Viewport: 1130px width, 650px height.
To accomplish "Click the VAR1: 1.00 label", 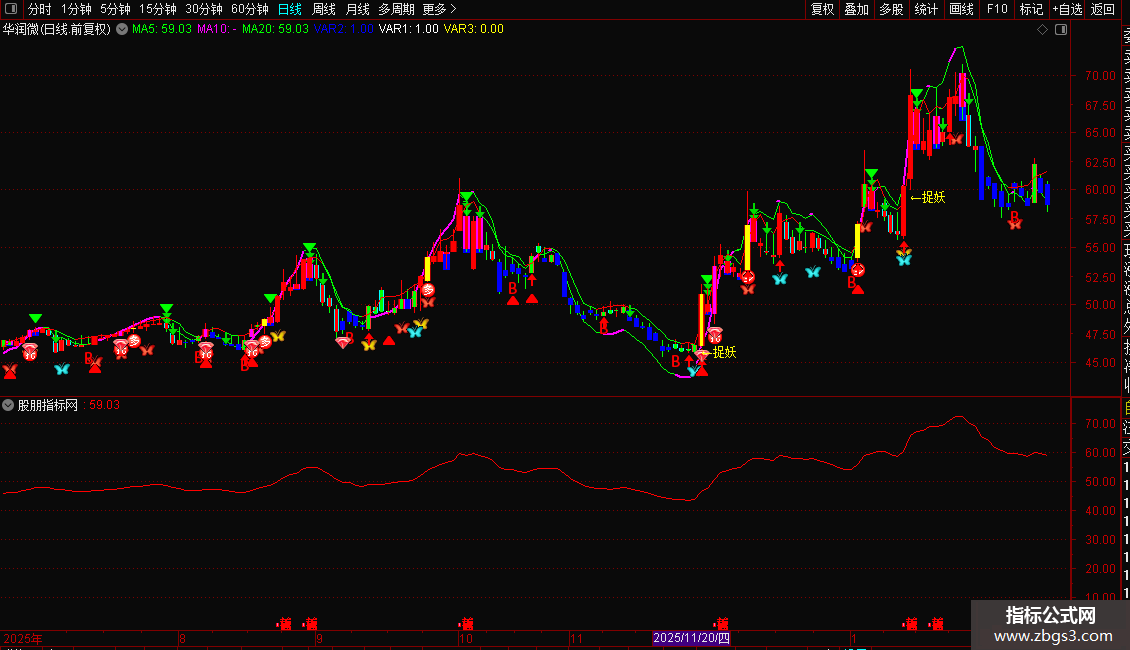I will pos(409,30).
